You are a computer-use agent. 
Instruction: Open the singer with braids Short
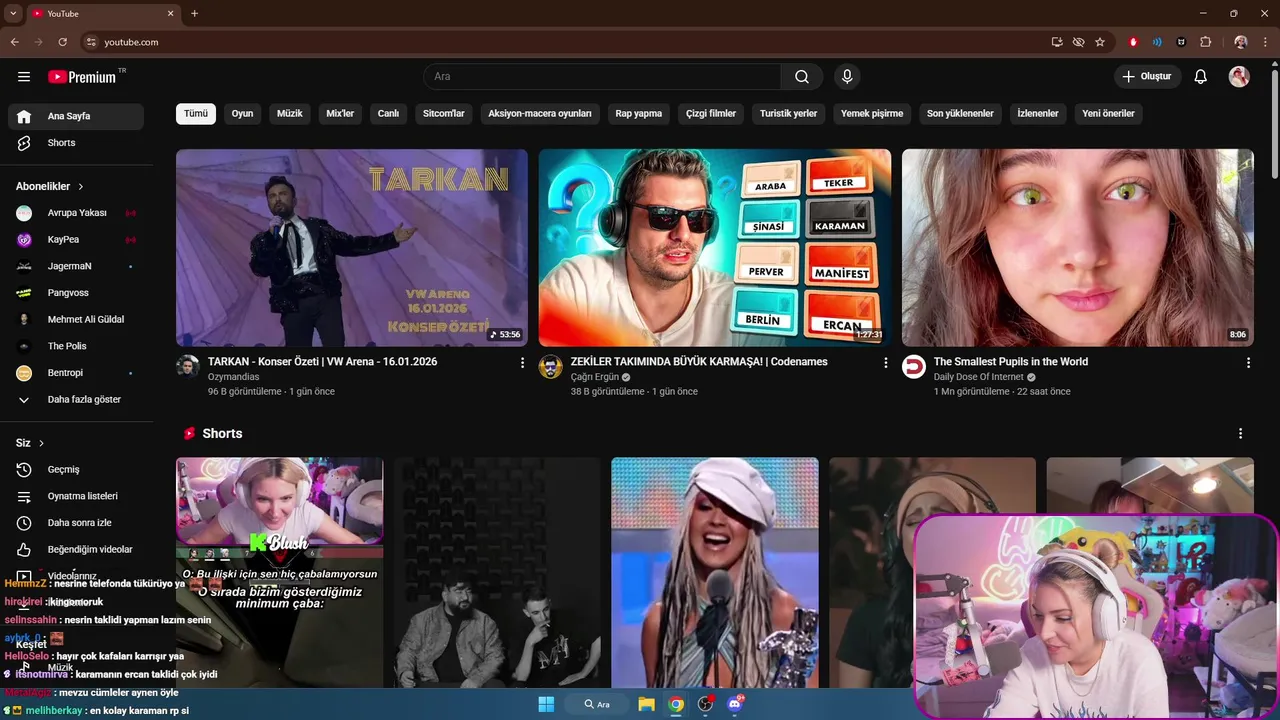715,573
